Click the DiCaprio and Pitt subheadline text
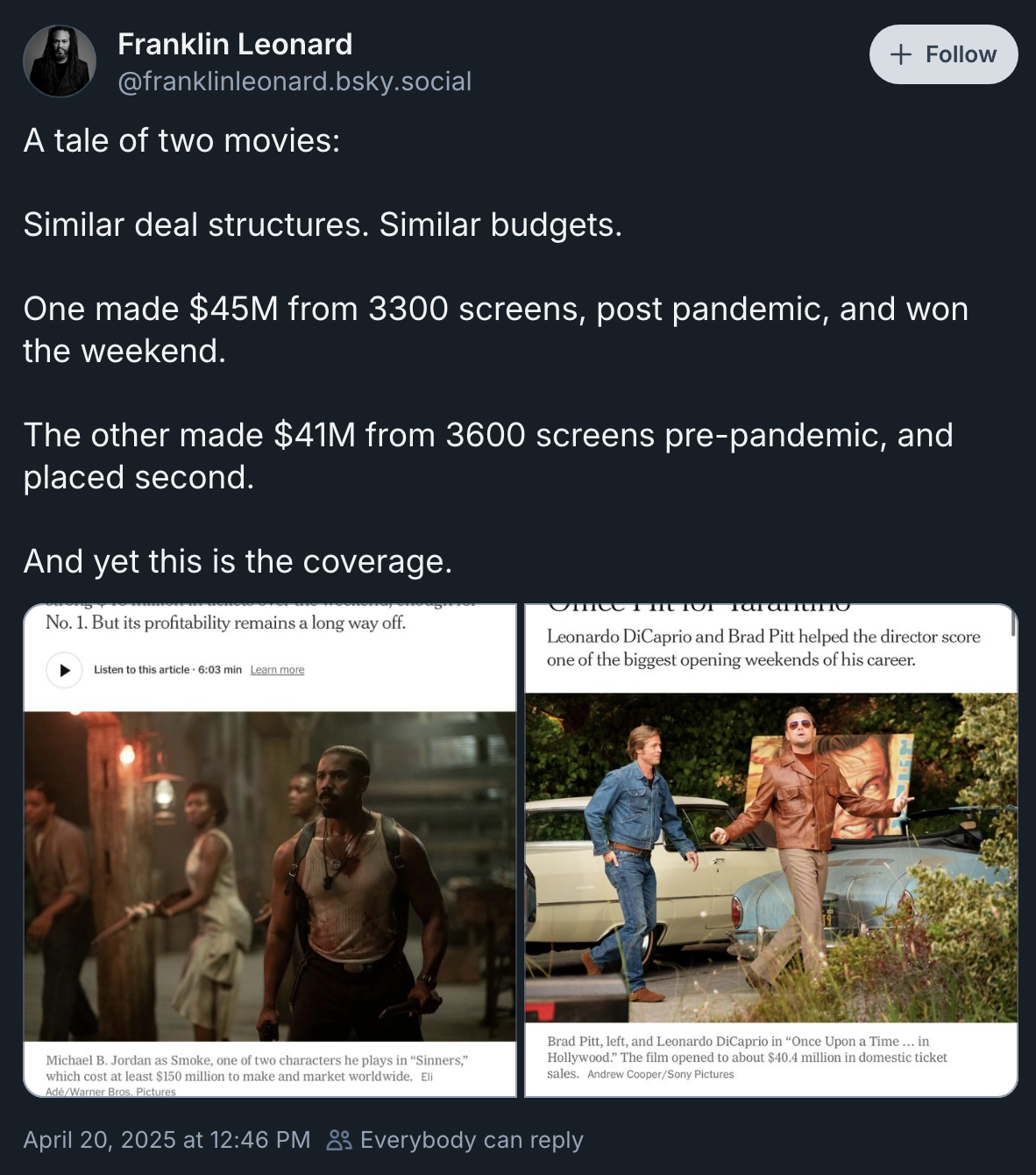Image resolution: width=1036 pixels, height=1175 pixels. click(x=763, y=648)
